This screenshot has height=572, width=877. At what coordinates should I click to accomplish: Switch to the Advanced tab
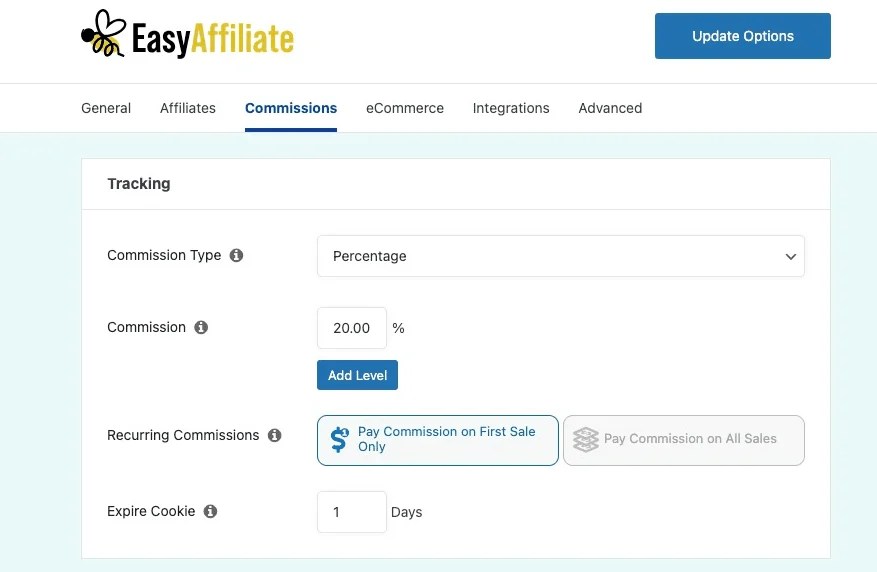click(610, 108)
